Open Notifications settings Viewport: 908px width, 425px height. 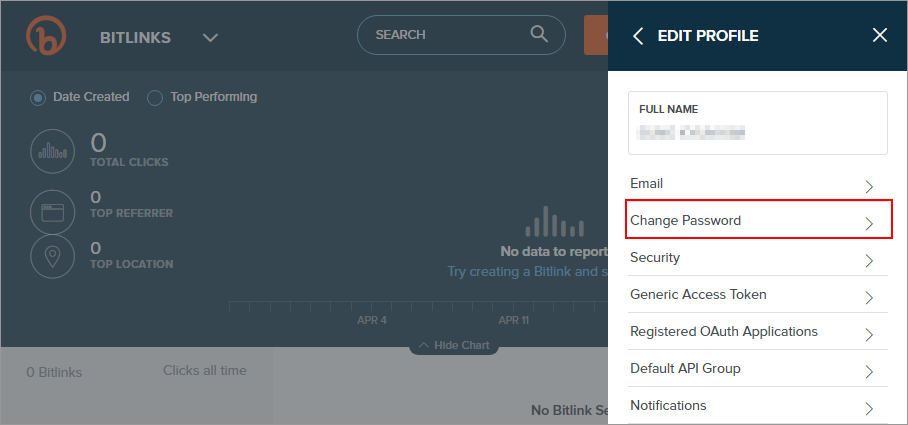[x=757, y=406]
